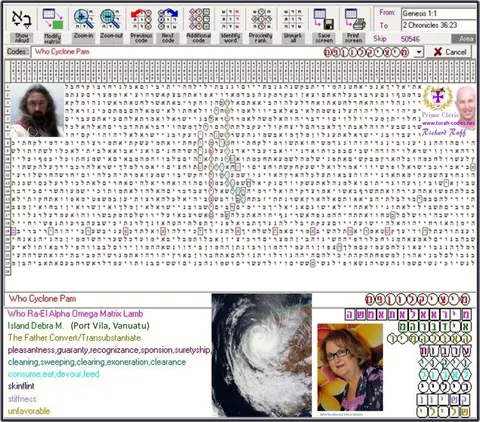Click purple squared Hebrew term beside Ra-El row
The width and height of the screenshot is (480, 422).
click(x=408, y=314)
